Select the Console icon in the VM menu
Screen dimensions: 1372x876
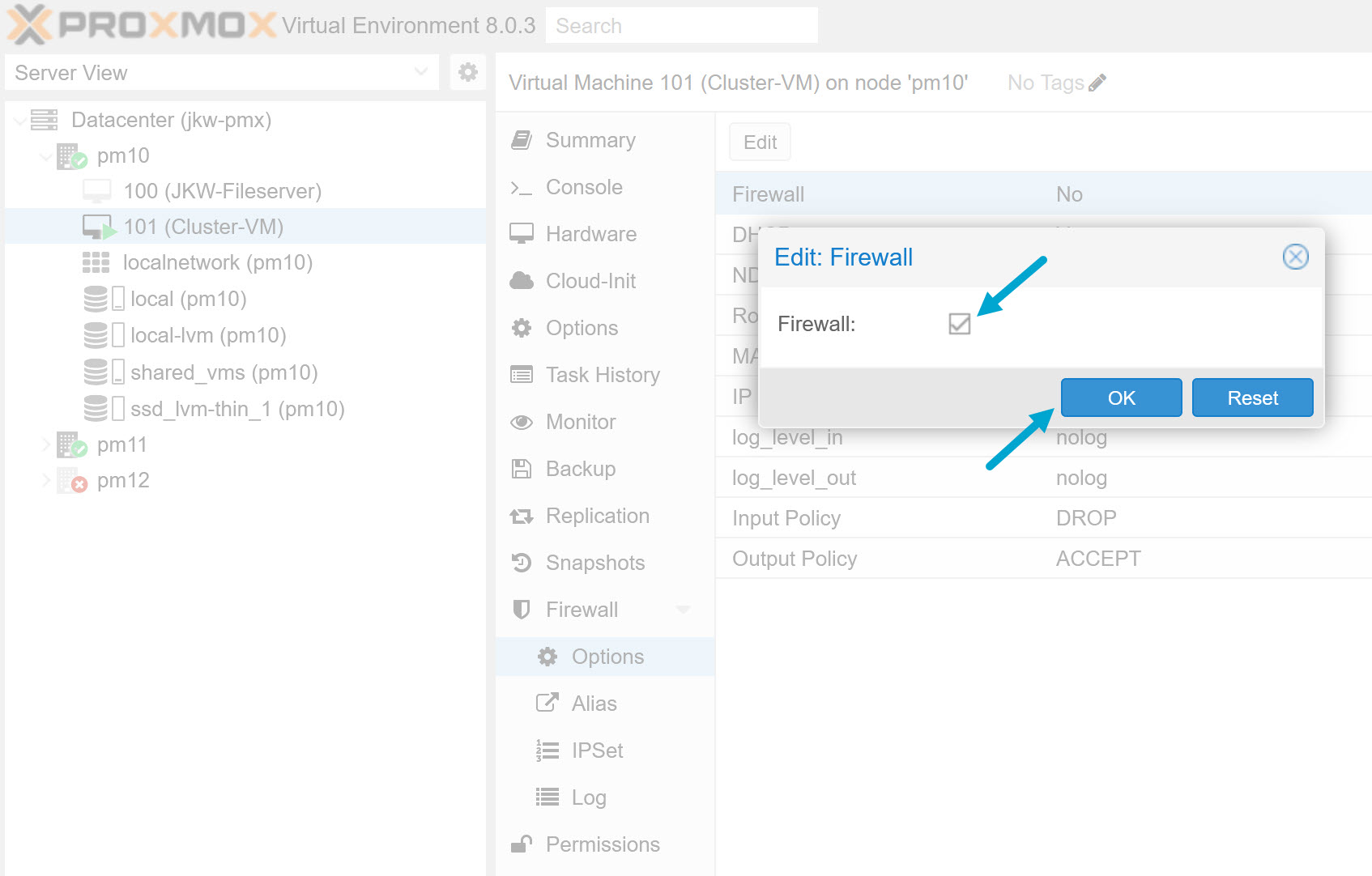(522, 187)
